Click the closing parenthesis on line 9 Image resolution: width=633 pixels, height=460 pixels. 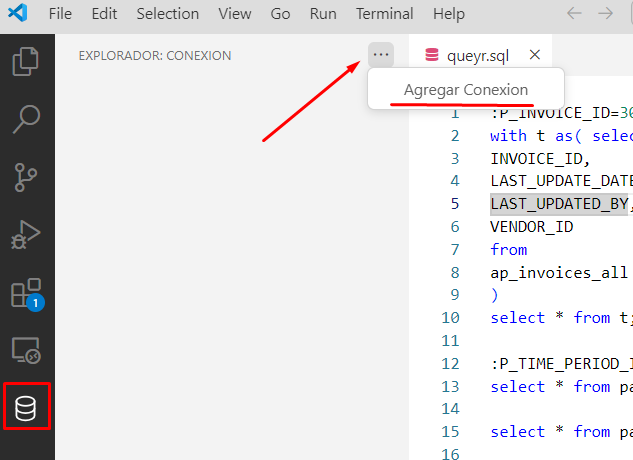pos(495,295)
